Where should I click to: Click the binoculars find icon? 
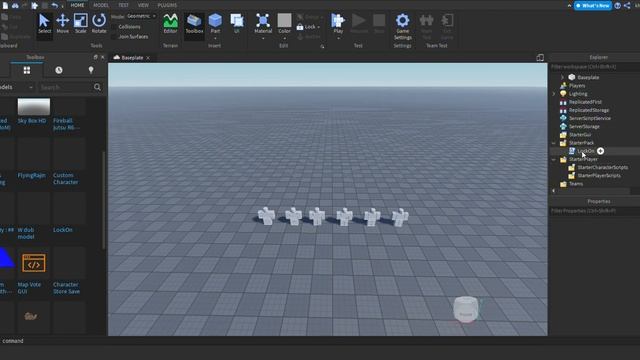coord(15,5)
